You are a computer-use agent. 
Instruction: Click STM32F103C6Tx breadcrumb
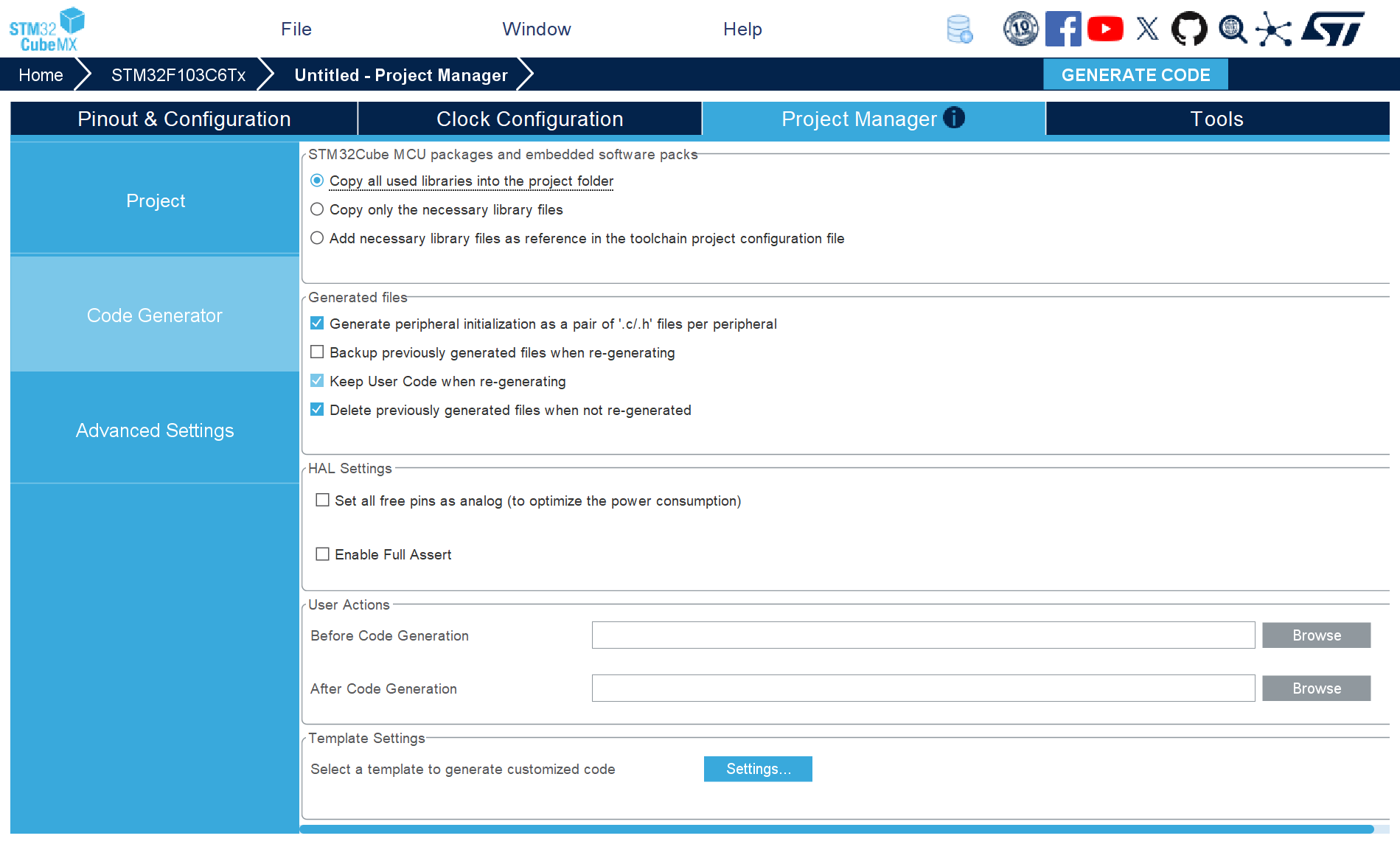pos(178,75)
